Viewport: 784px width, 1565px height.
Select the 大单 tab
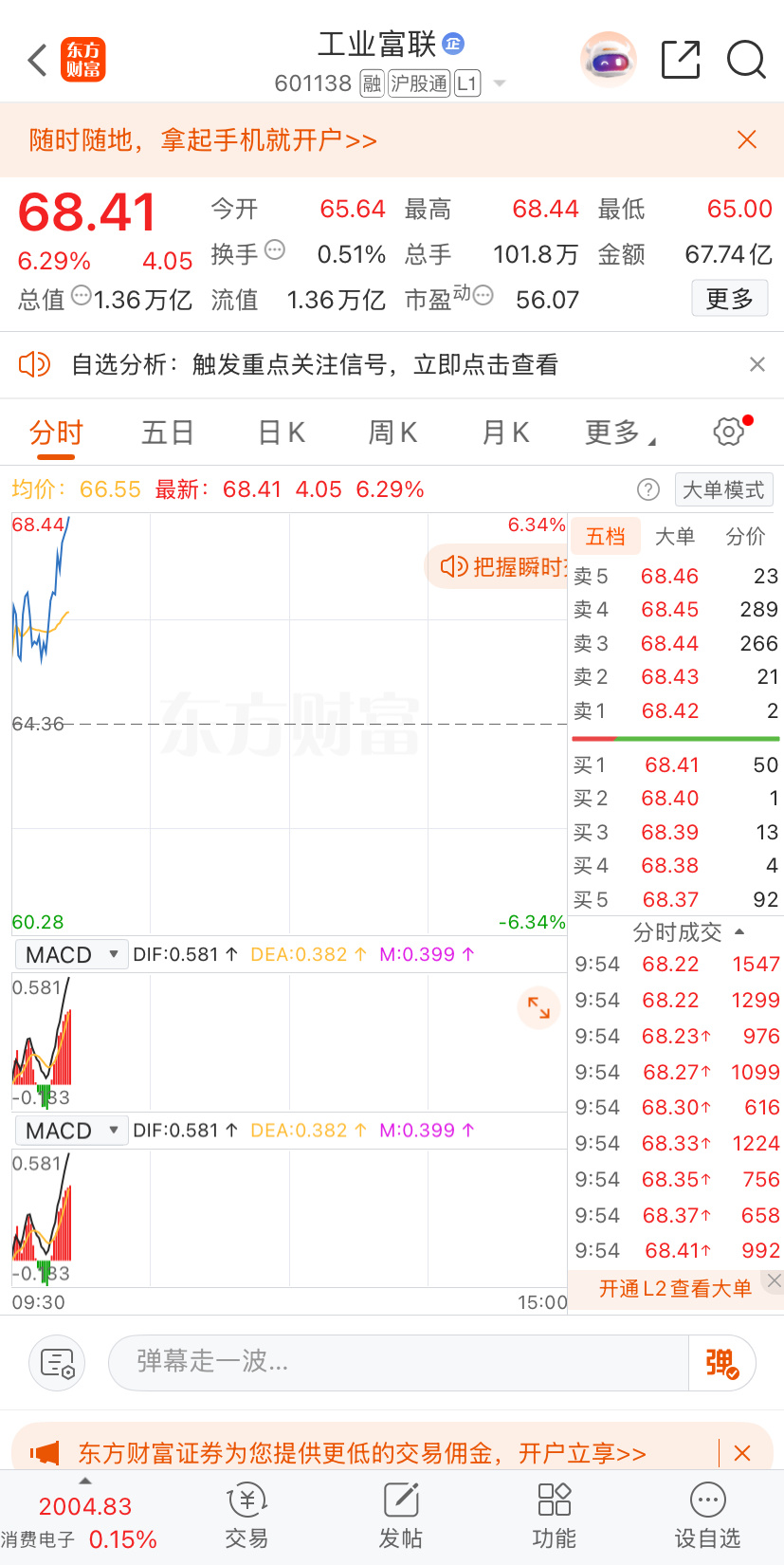(675, 536)
